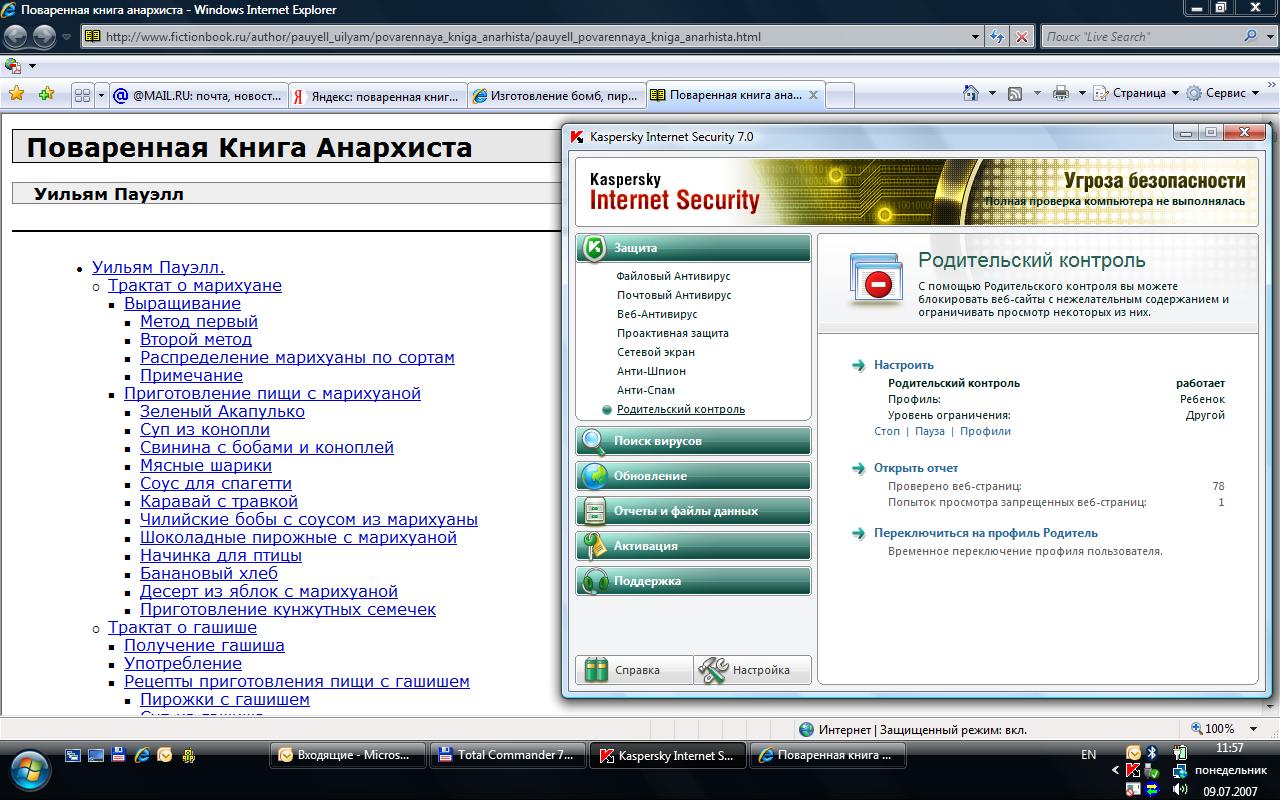Click the floppy disk quick launch icon

pos(119,755)
